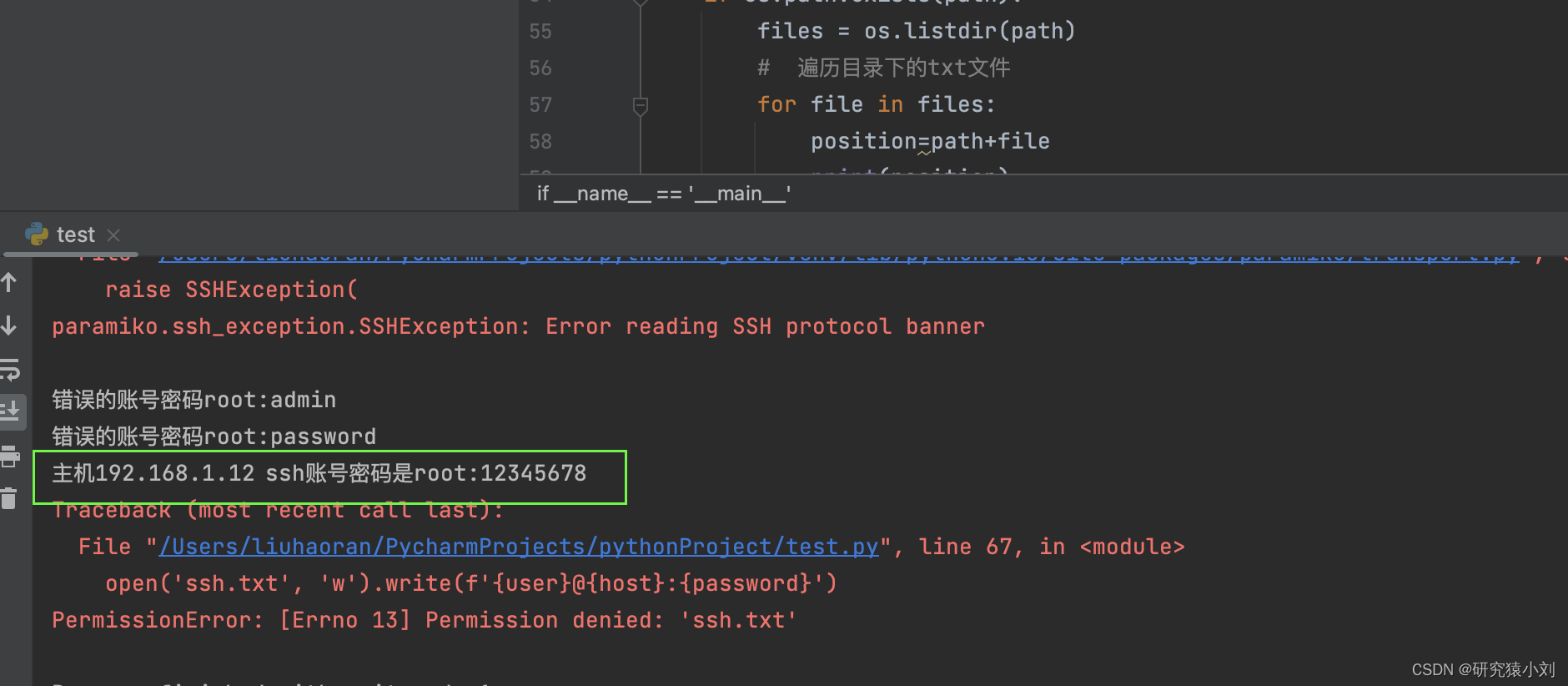Click line number 58 in gutter

pos(540,142)
